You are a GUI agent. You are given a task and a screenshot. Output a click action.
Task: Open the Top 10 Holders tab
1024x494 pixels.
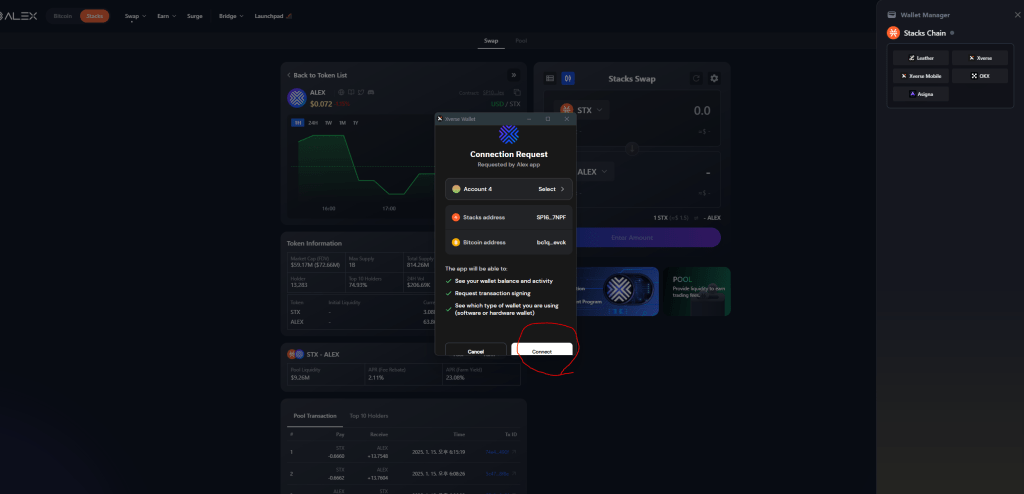[x=368, y=415]
